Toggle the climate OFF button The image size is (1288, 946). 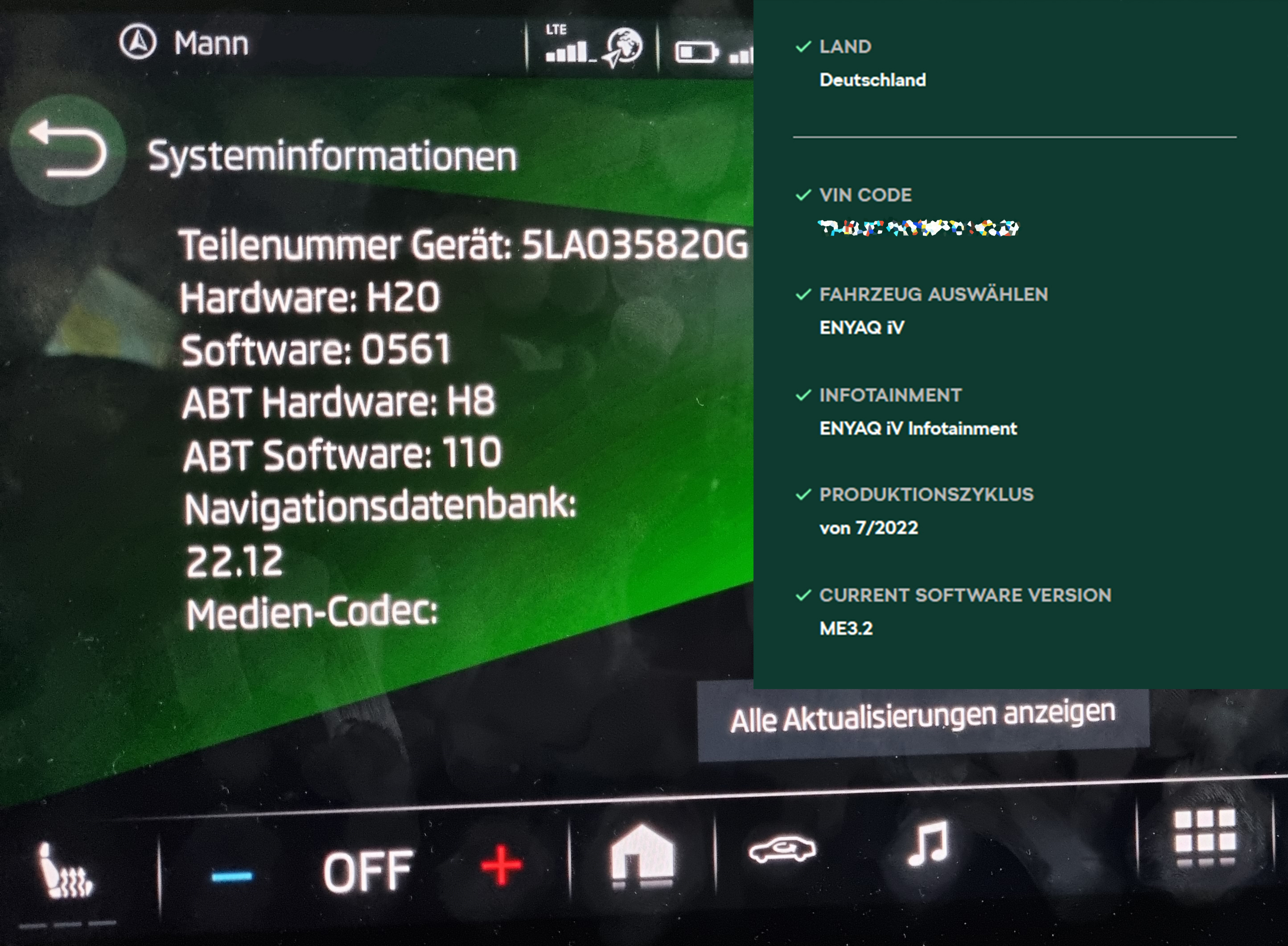pyautogui.click(x=367, y=871)
